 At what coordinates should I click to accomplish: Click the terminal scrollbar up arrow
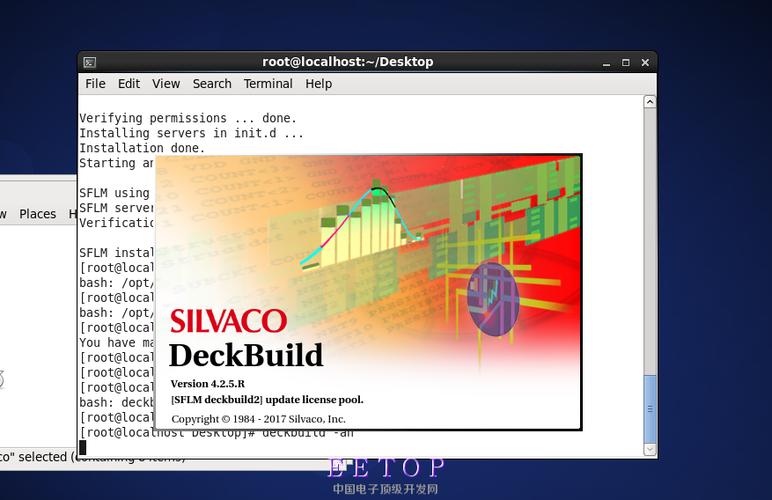[650, 102]
